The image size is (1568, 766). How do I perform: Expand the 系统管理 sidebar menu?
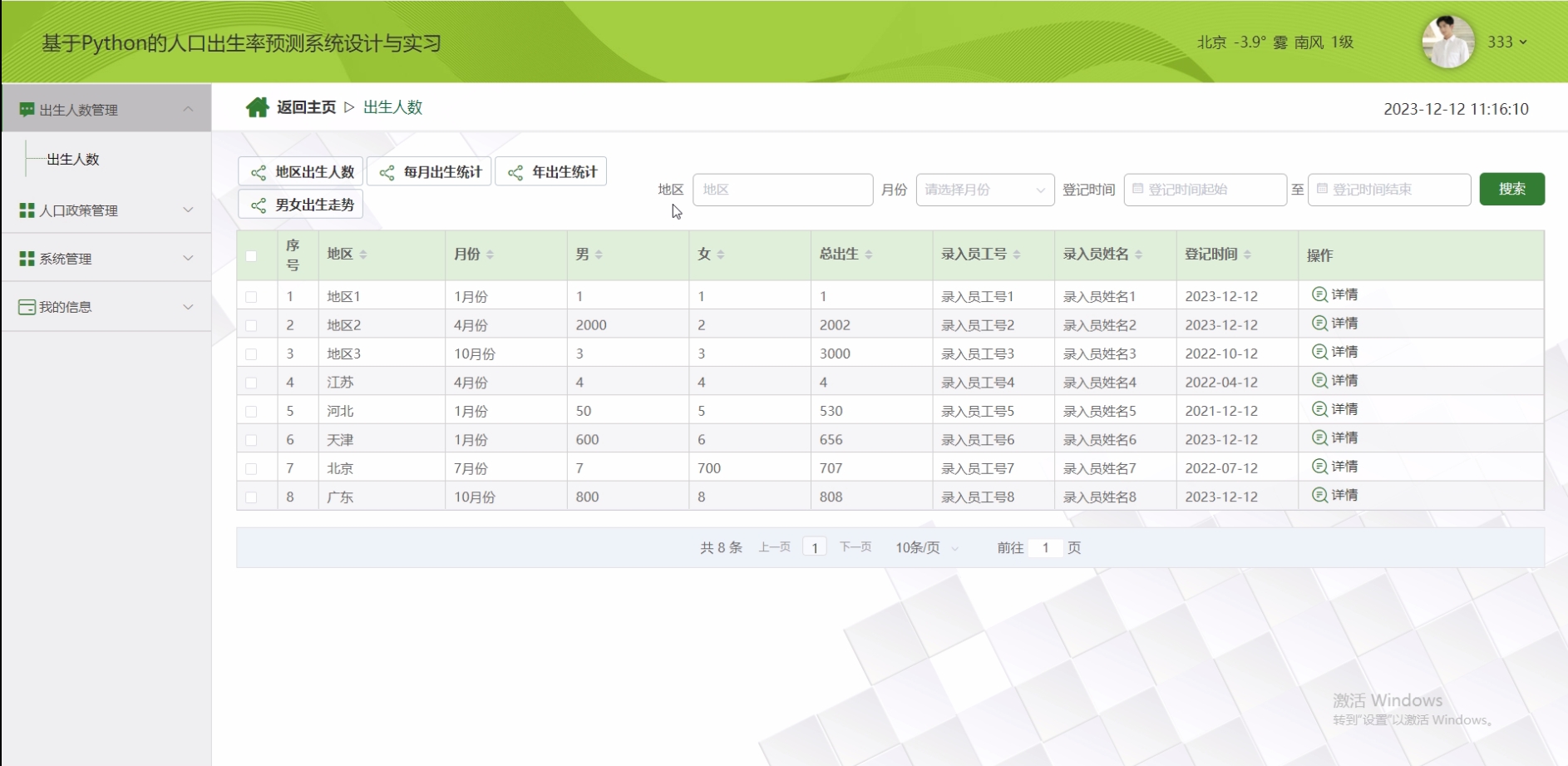[x=106, y=259]
